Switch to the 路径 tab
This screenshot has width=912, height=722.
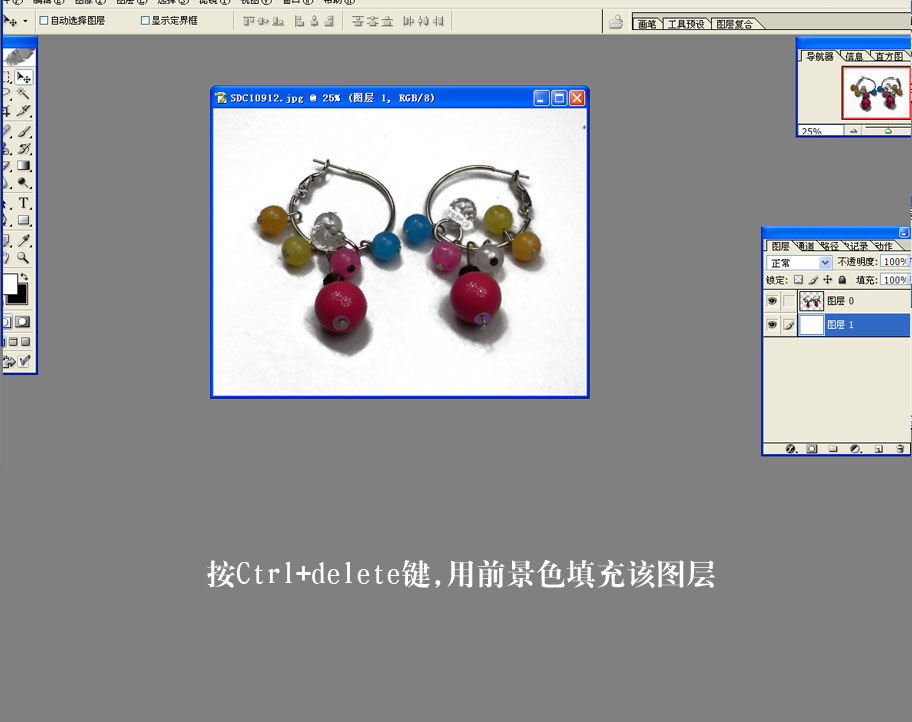point(831,246)
